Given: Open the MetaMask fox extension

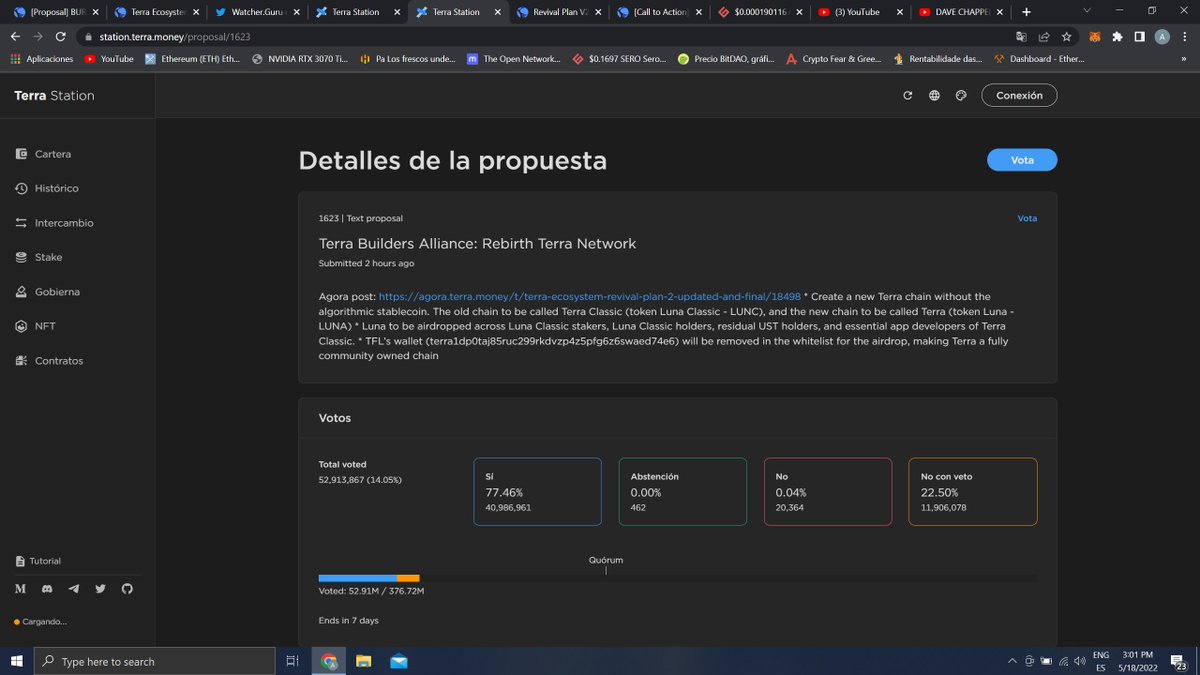Looking at the screenshot, I should point(1094,36).
